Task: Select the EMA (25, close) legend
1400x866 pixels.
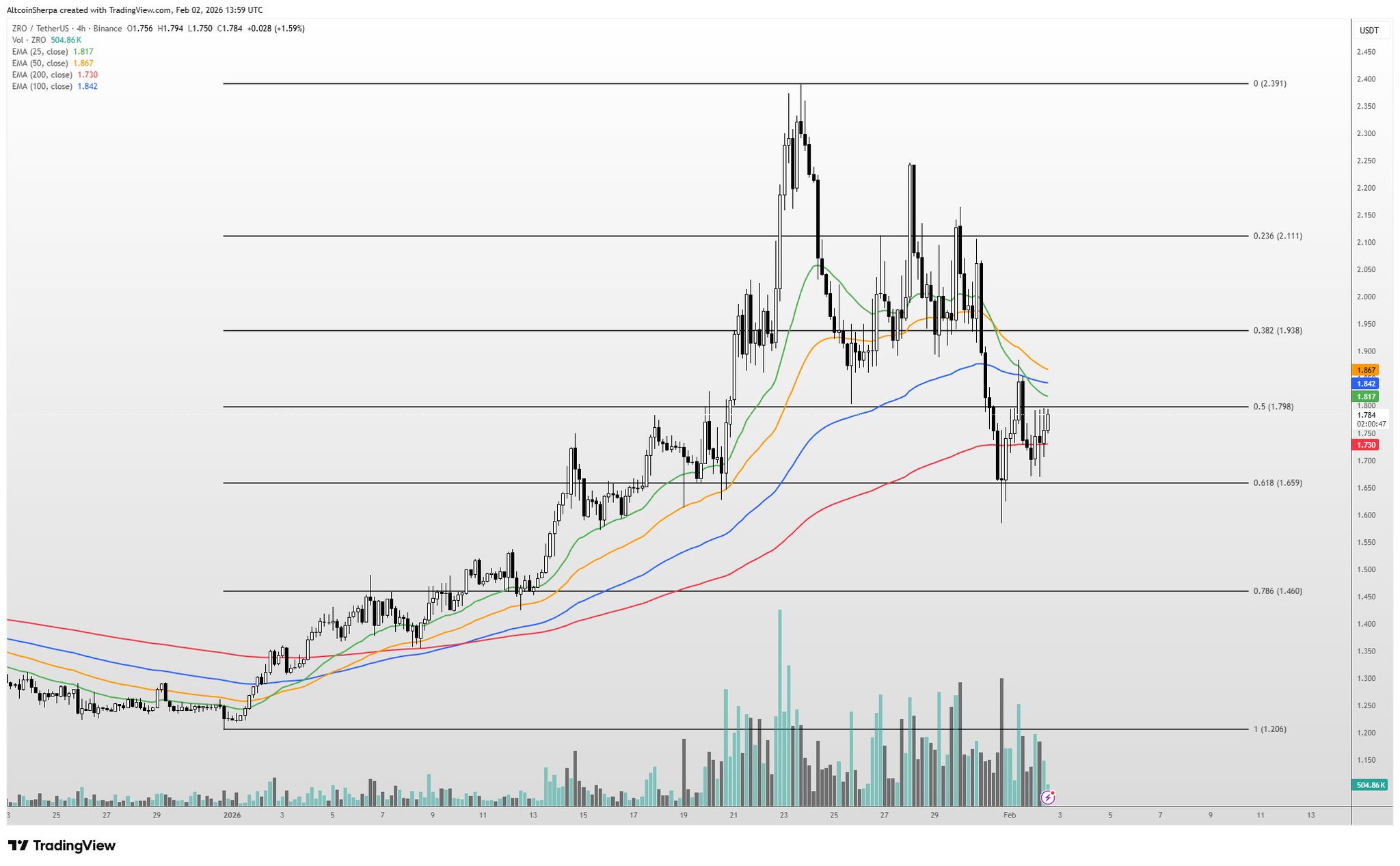Action: click(x=40, y=52)
